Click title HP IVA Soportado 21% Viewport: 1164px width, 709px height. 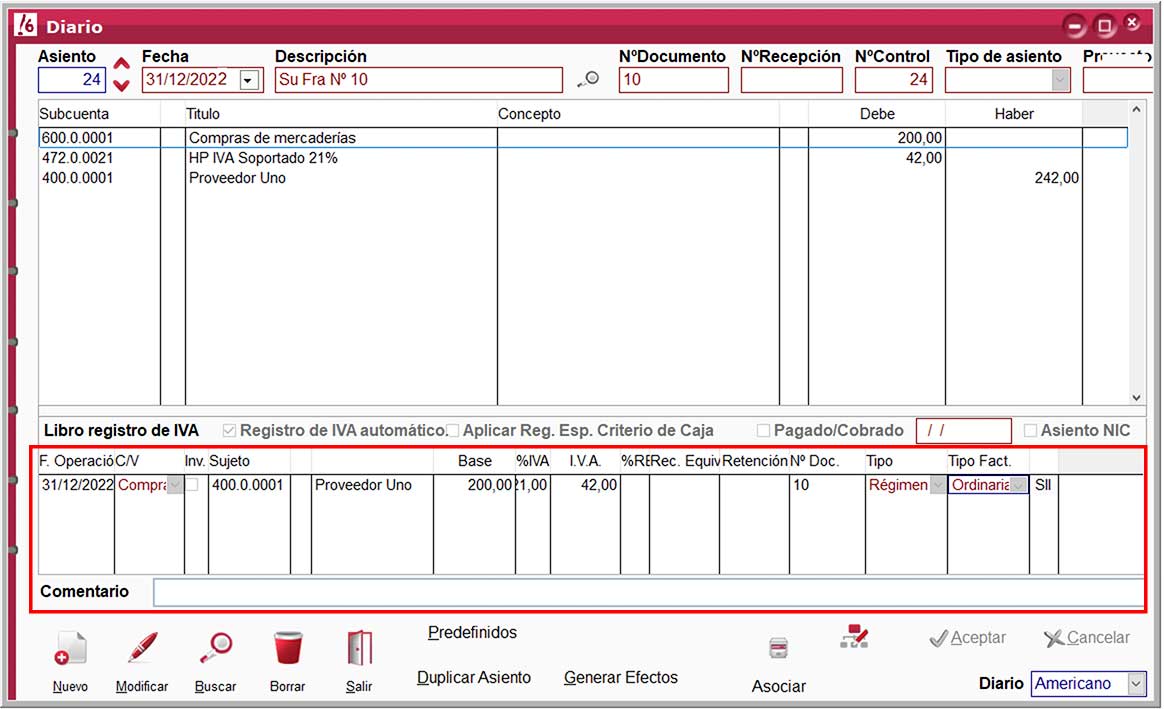[x=264, y=158]
